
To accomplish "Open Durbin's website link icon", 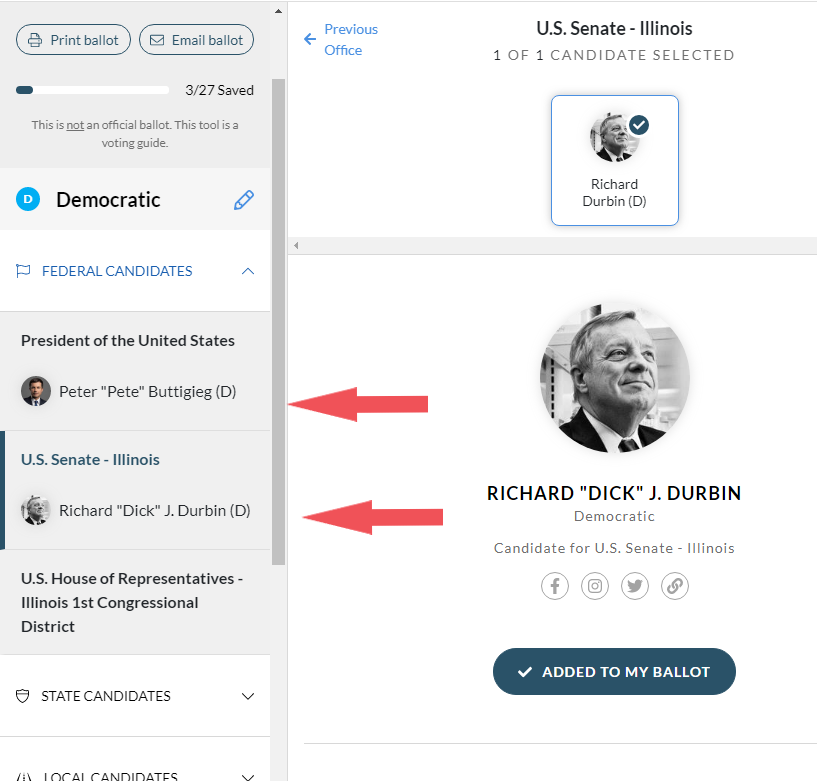I will [675, 586].
